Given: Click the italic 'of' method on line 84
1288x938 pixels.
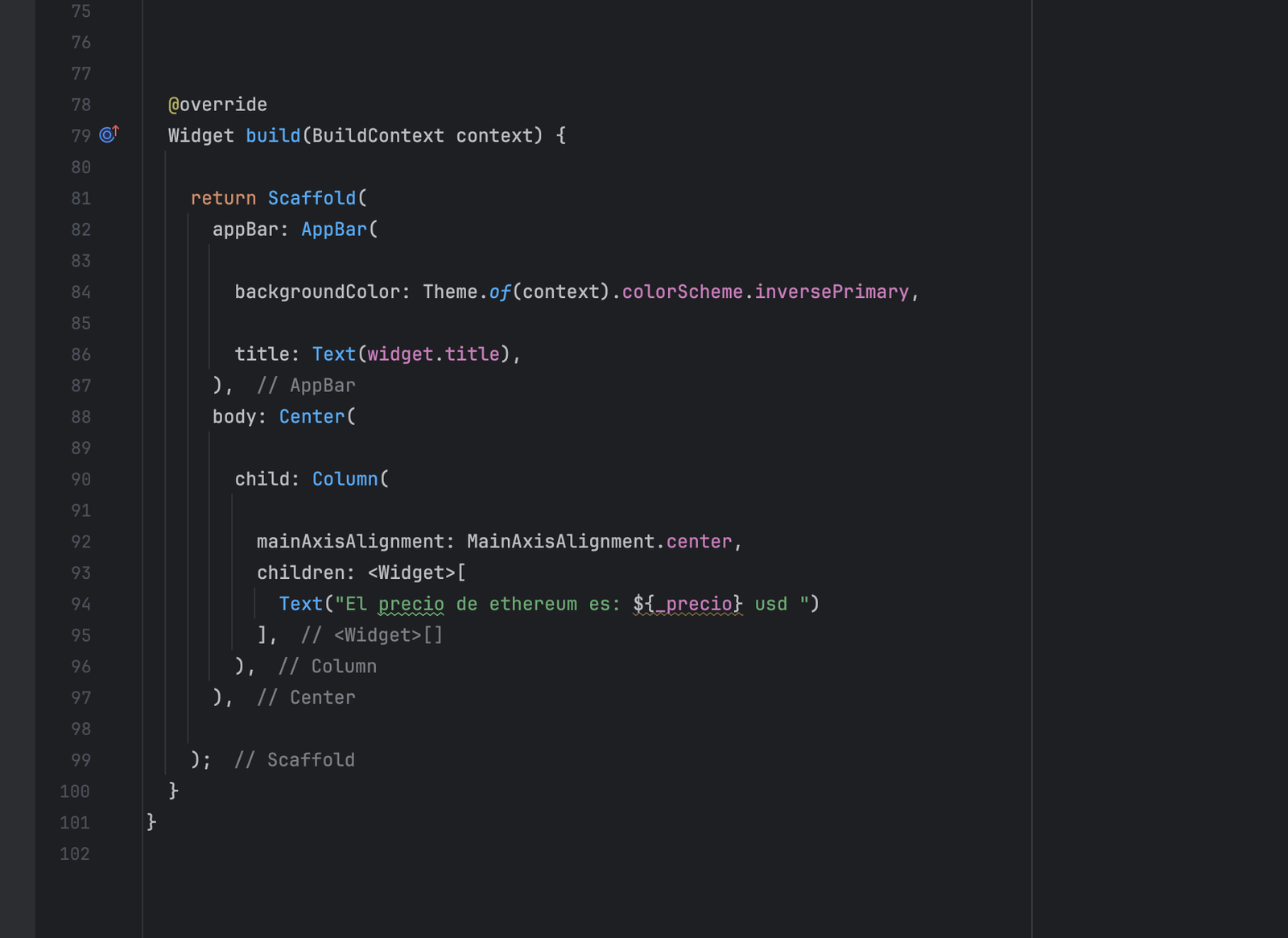Looking at the screenshot, I should point(500,291).
